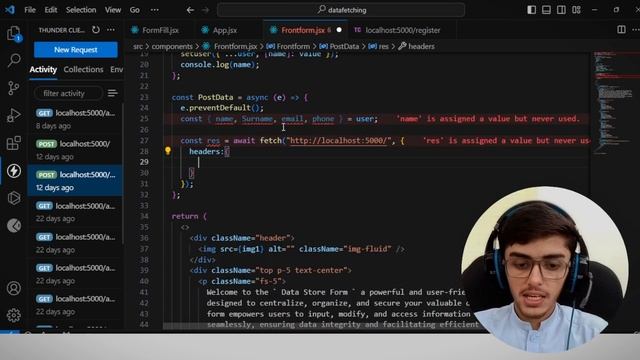
Task: Toggle bottom panel layout icon
Action: tap(546, 10)
